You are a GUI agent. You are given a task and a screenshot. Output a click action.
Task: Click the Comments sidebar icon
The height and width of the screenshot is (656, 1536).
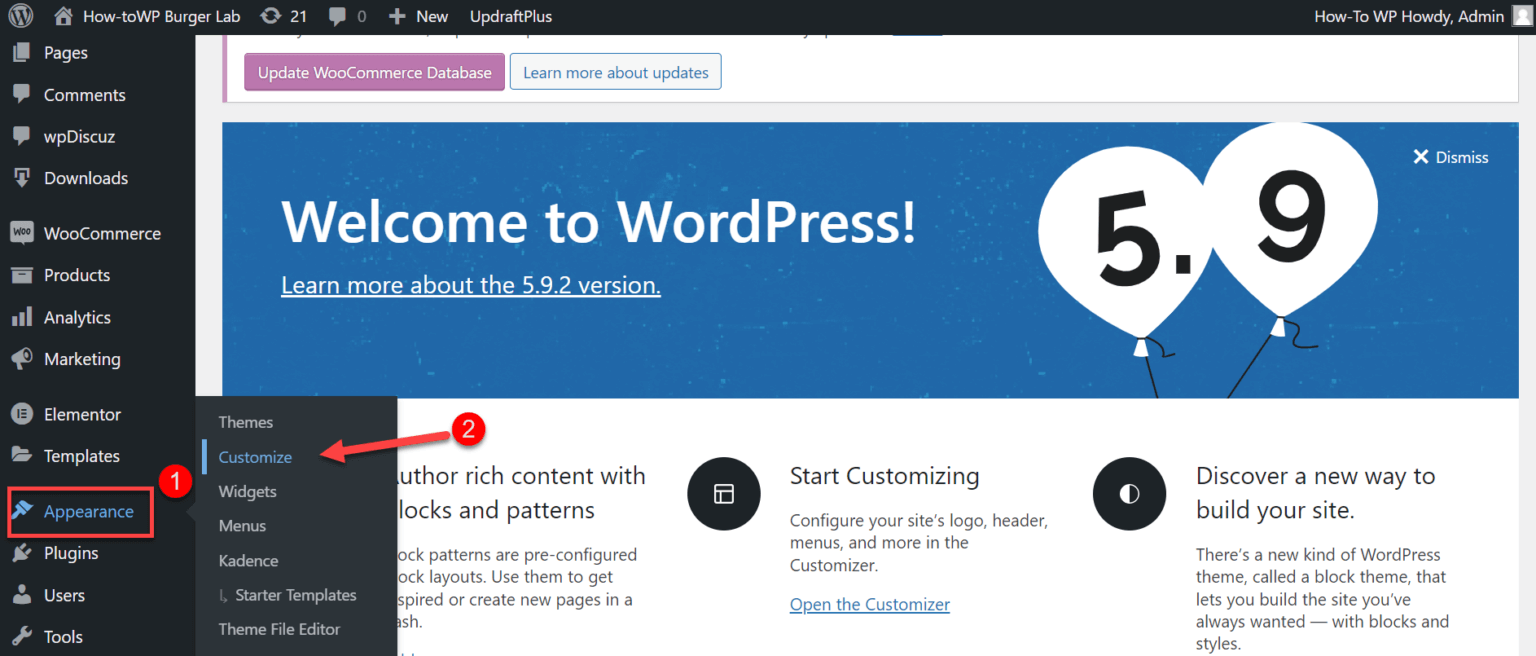click(21, 95)
